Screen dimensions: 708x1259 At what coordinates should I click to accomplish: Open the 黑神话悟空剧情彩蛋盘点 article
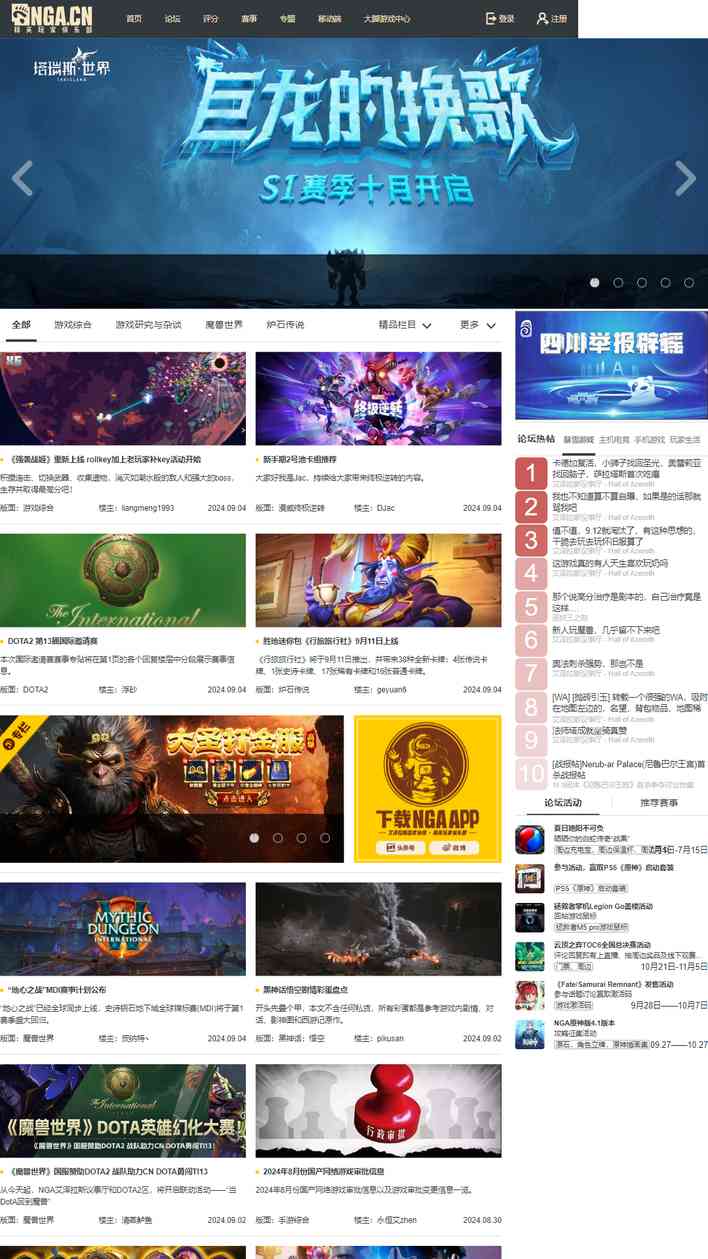(308, 990)
